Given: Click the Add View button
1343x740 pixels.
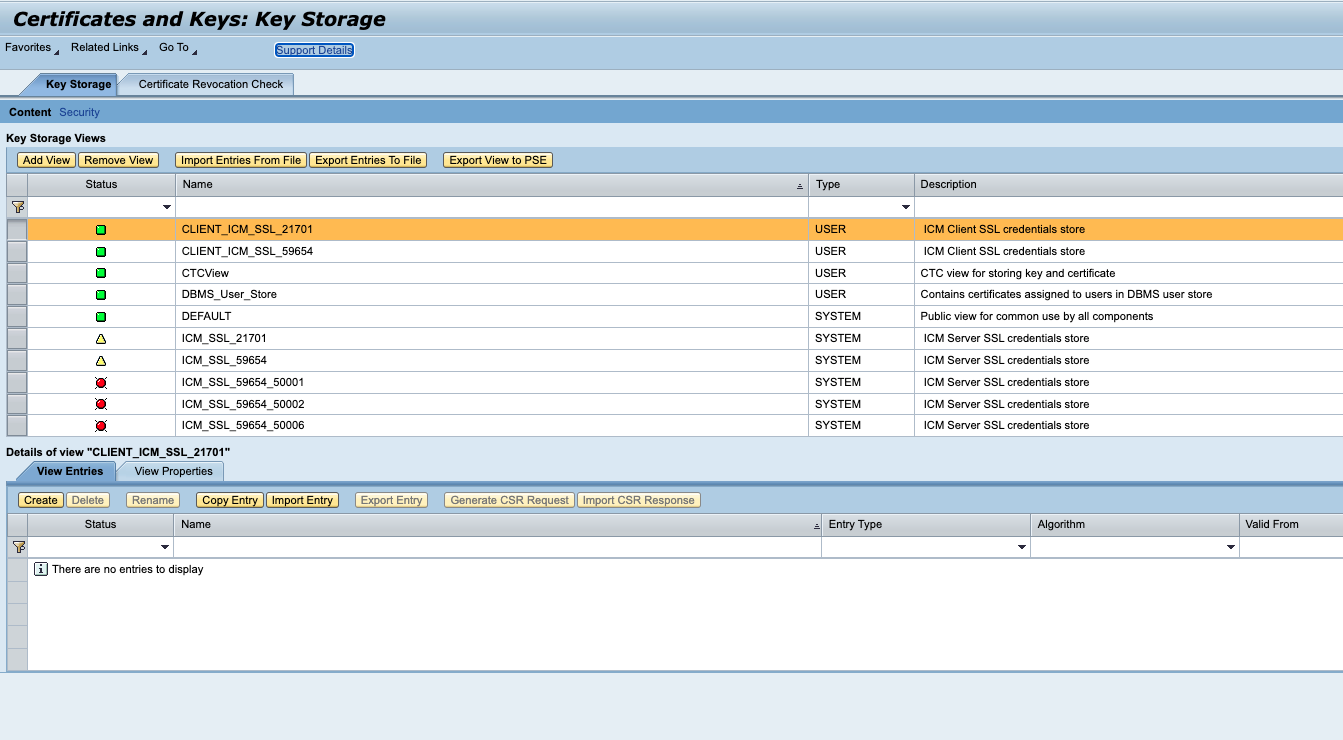Looking at the screenshot, I should 46,160.
